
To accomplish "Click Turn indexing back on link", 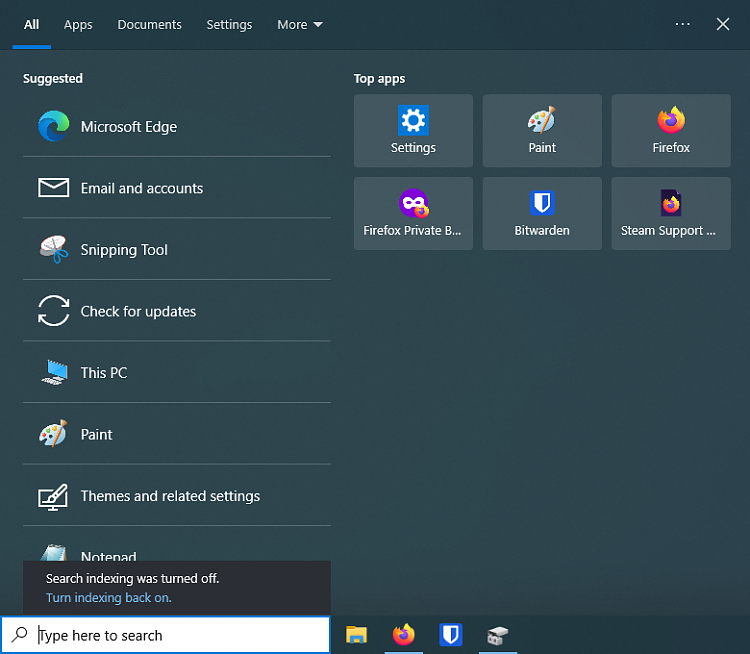I will 109,598.
